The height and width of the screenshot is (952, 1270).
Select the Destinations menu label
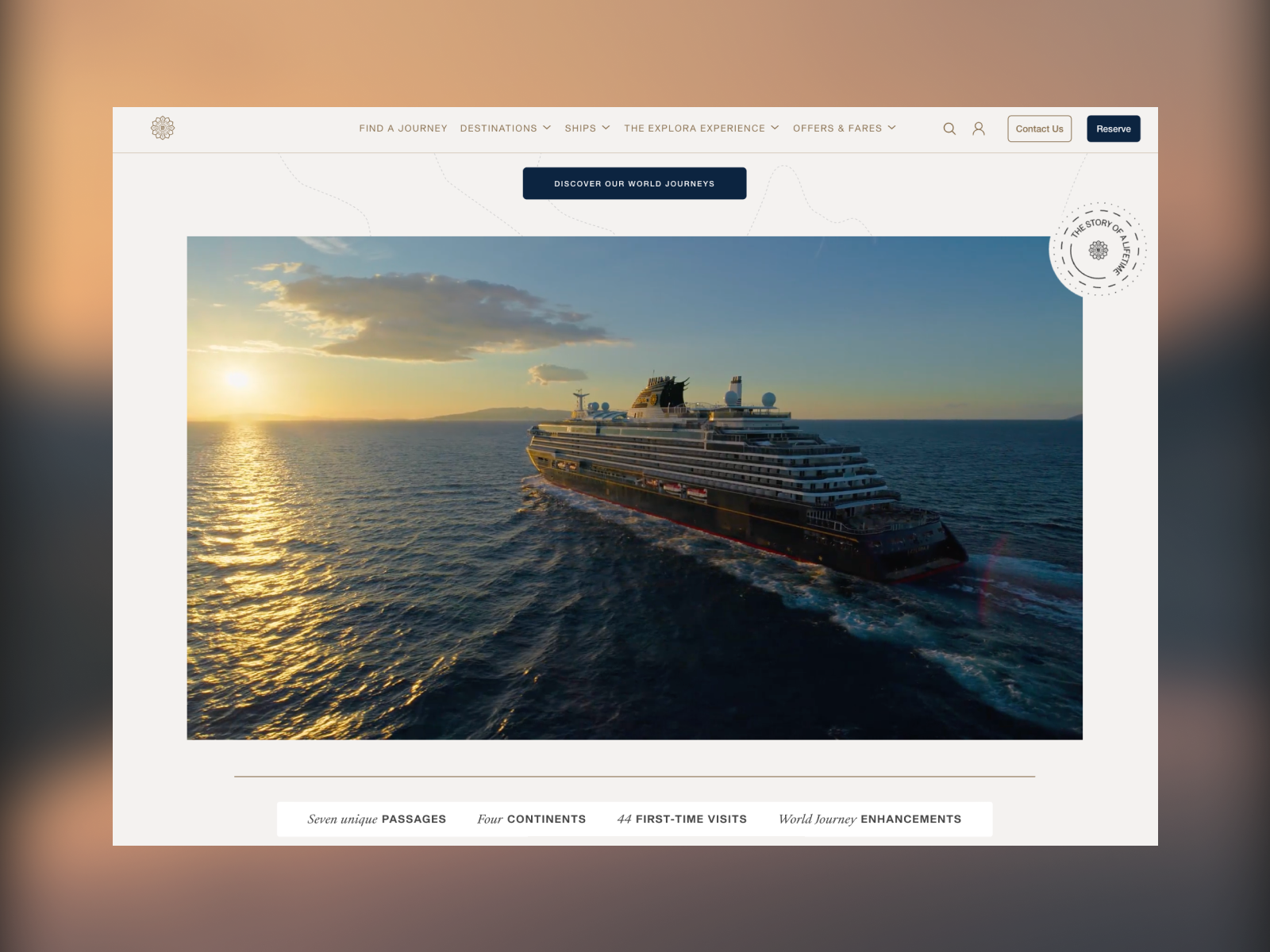(x=498, y=128)
